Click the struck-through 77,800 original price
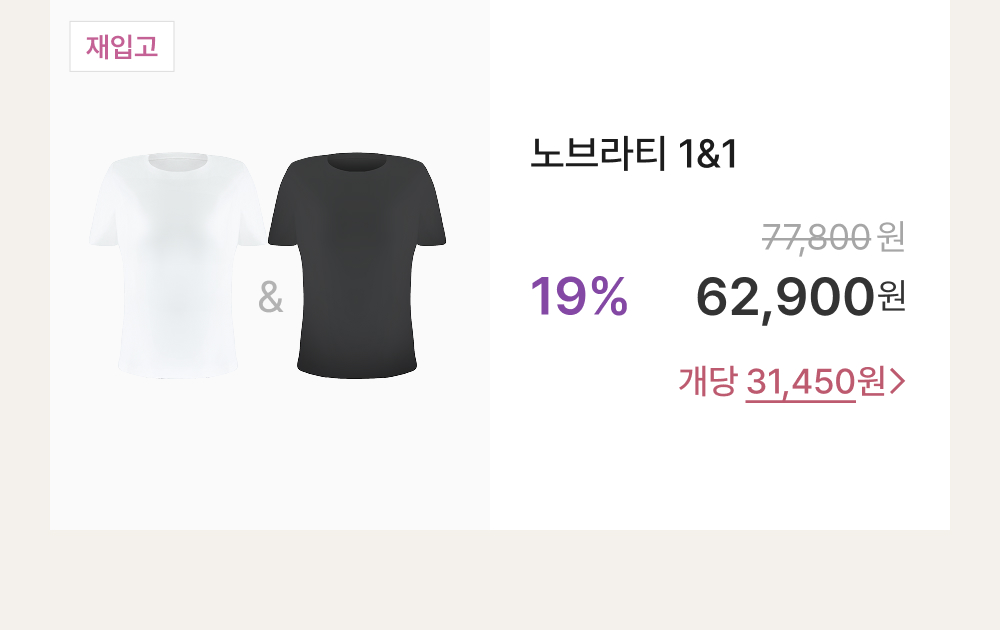 click(816, 237)
